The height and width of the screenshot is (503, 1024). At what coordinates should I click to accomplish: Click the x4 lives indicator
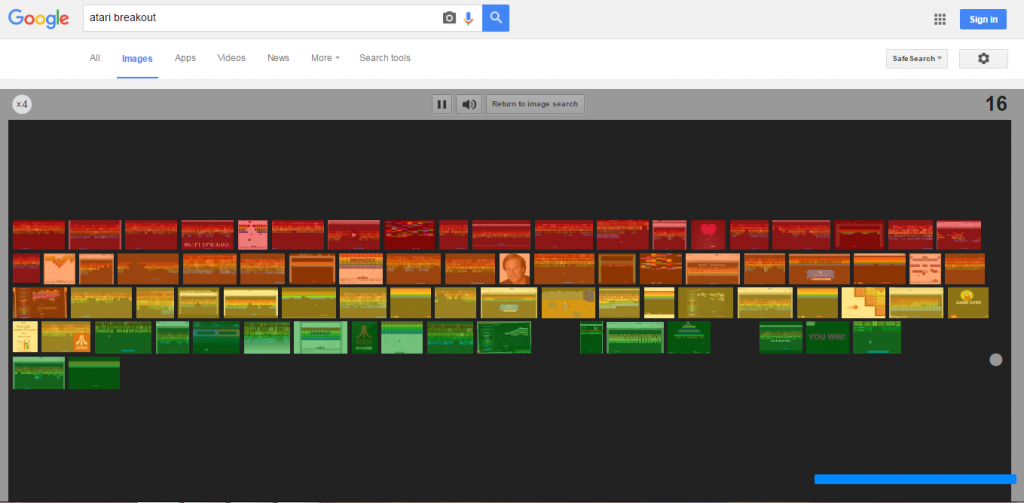click(22, 104)
